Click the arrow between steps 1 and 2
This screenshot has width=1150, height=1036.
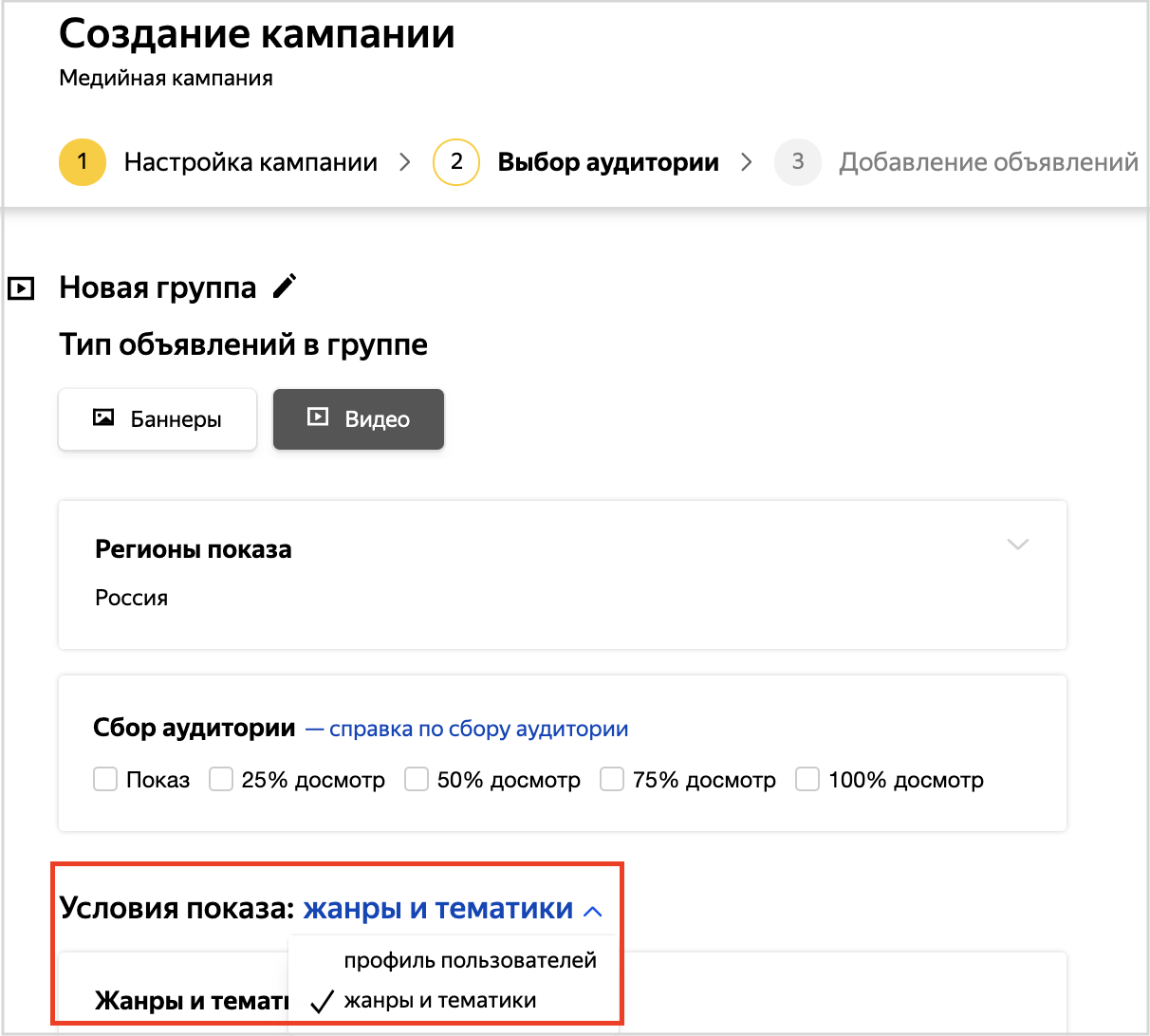tap(405, 162)
